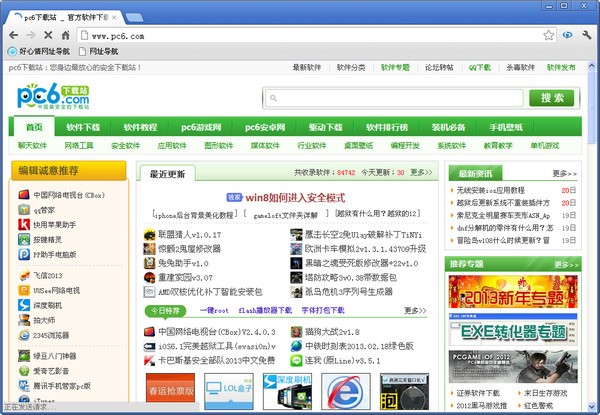Open the 单机游戏 category link

545,145
